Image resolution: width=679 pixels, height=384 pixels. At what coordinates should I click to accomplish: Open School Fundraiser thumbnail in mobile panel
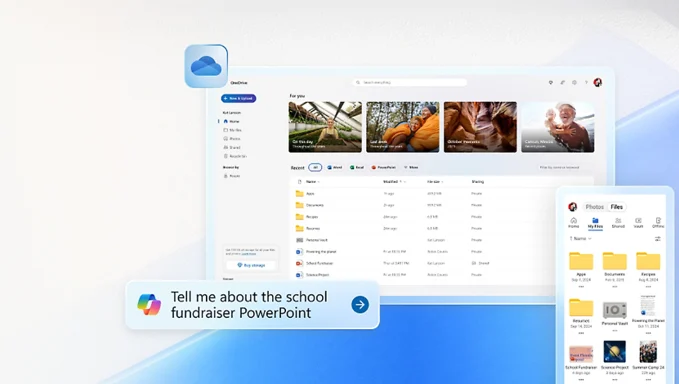[581, 354]
